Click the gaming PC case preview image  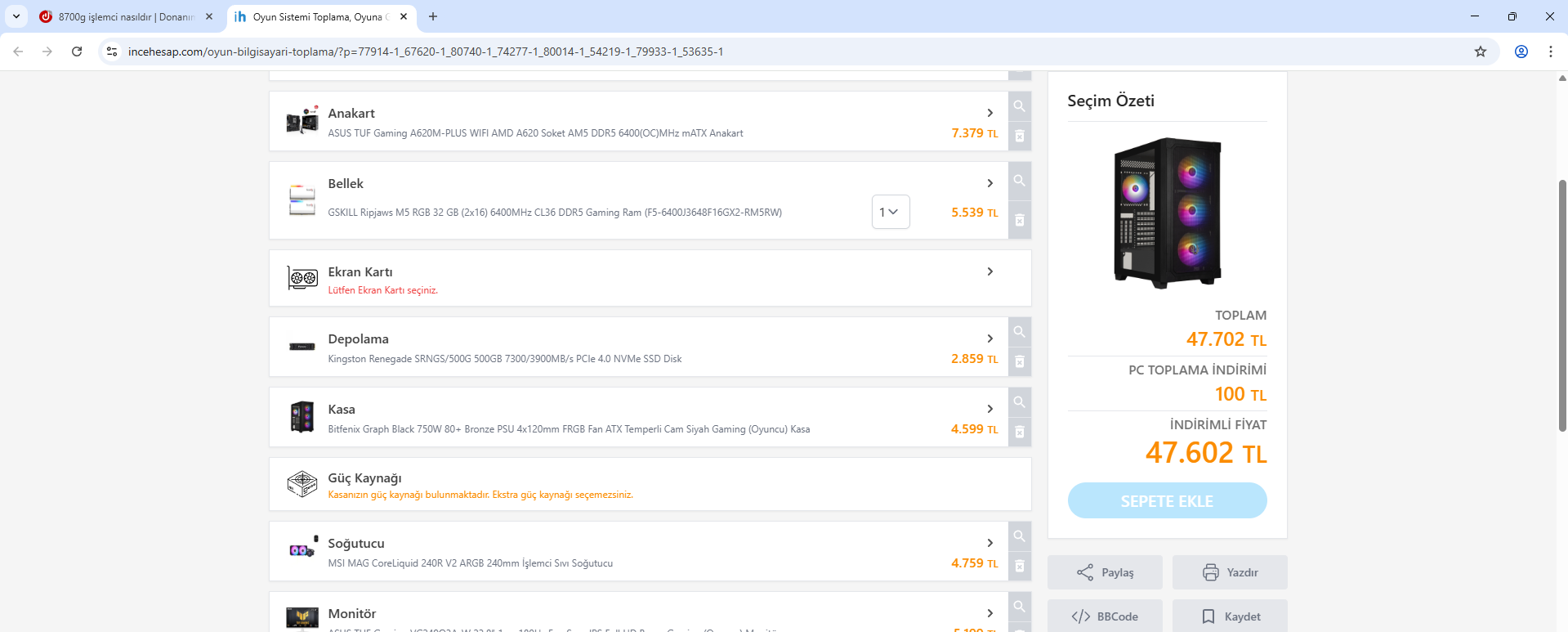(x=1167, y=213)
